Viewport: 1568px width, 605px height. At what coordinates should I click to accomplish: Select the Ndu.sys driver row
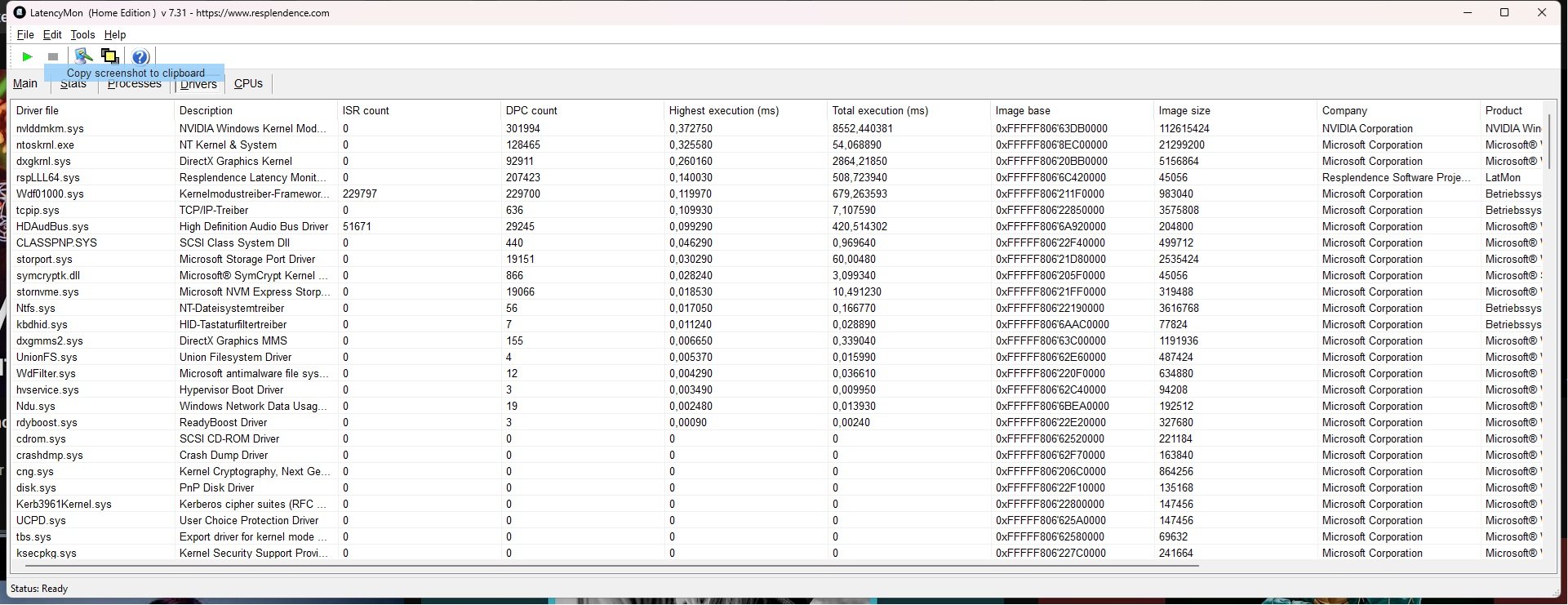pos(778,406)
